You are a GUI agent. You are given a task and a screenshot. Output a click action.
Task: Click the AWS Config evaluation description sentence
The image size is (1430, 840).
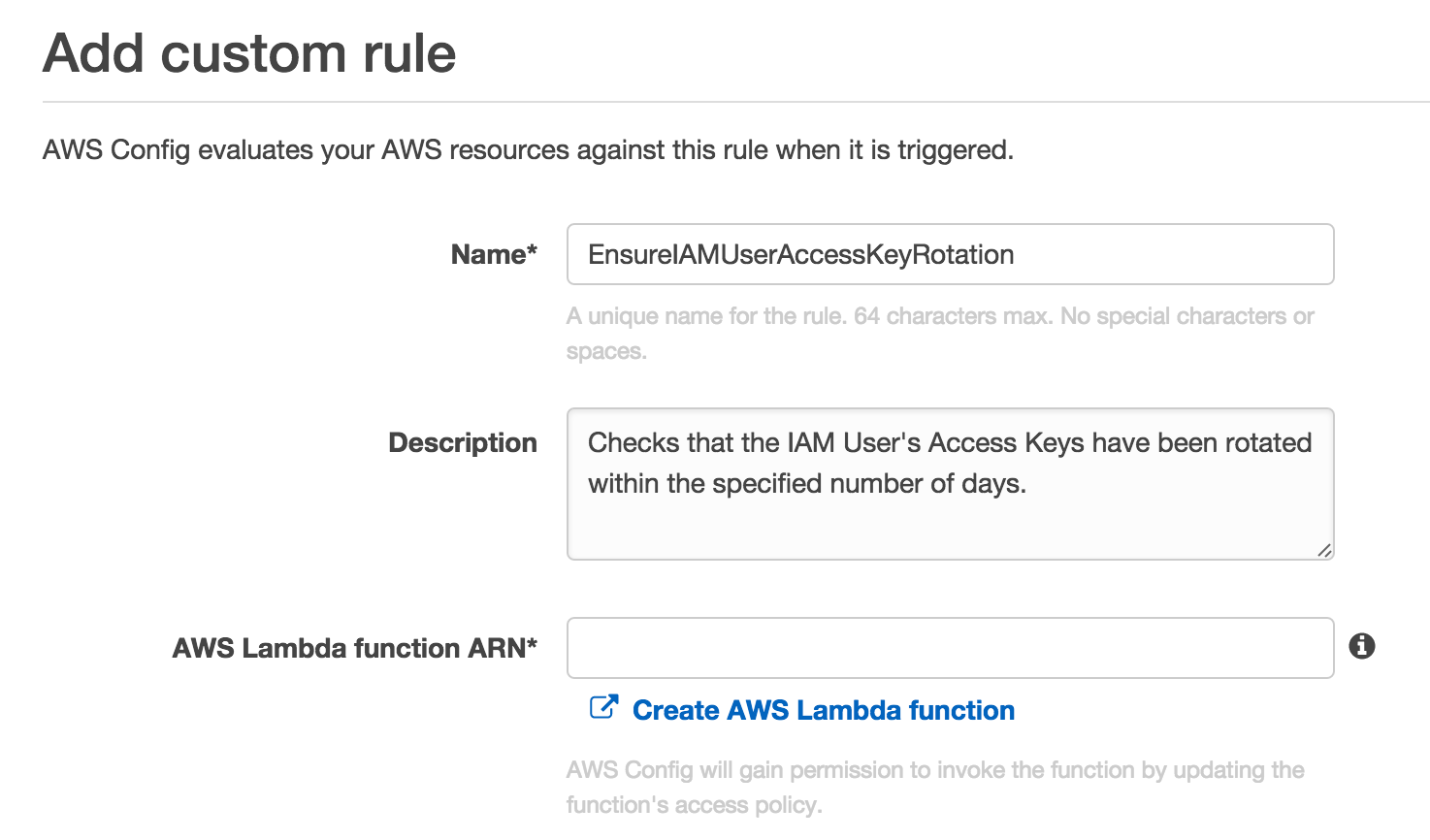[528, 149]
